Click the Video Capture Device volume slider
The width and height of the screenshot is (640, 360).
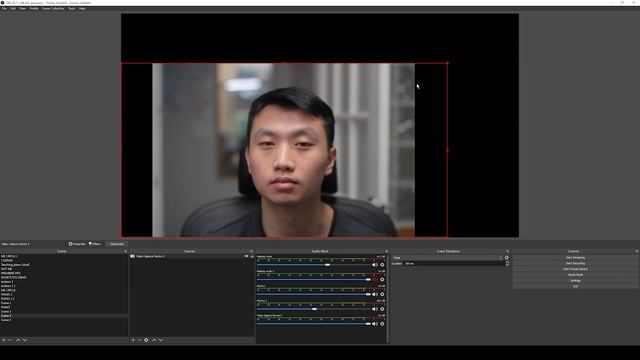313,324
